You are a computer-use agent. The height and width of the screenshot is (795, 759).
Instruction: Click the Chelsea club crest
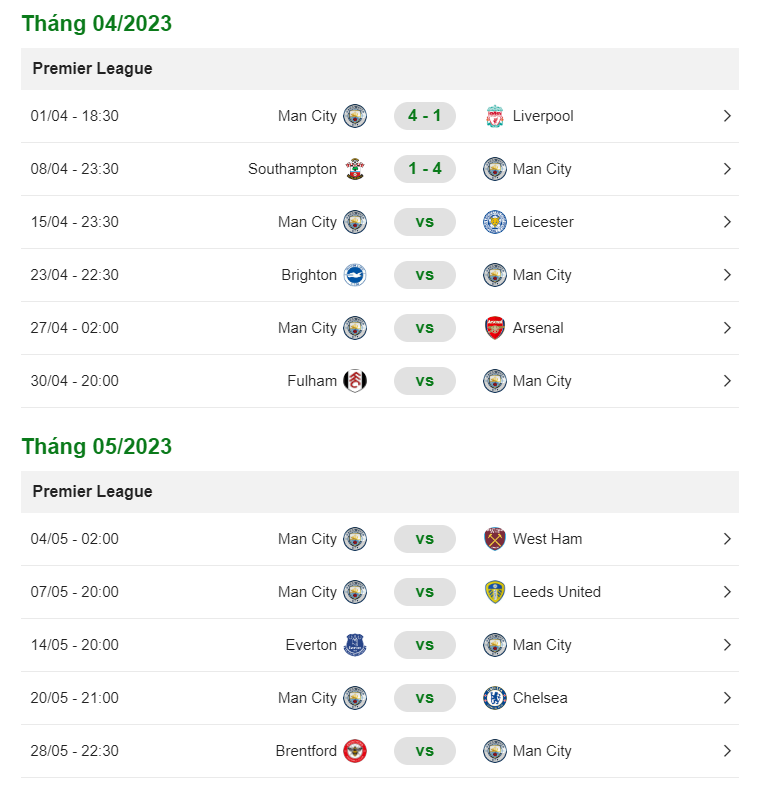(494, 698)
